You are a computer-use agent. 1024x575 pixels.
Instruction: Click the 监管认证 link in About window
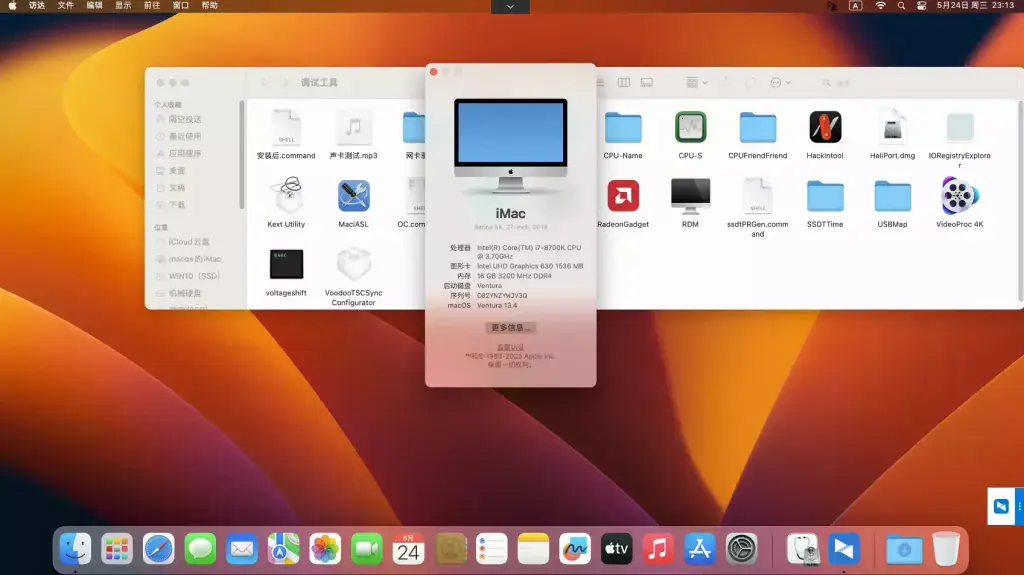click(510, 347)
